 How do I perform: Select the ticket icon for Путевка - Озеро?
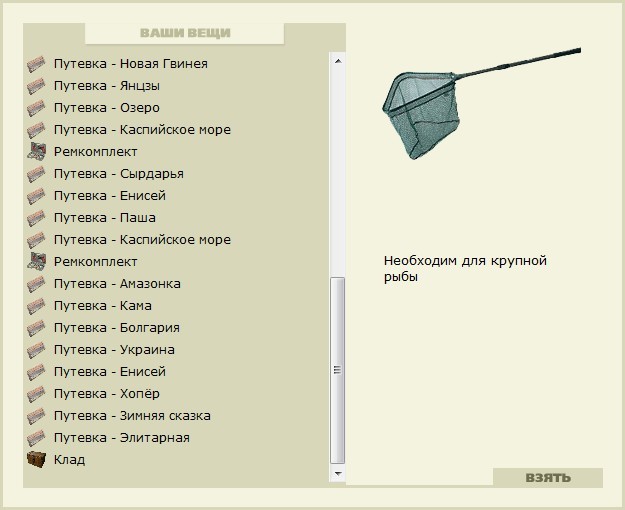(36, 108)
